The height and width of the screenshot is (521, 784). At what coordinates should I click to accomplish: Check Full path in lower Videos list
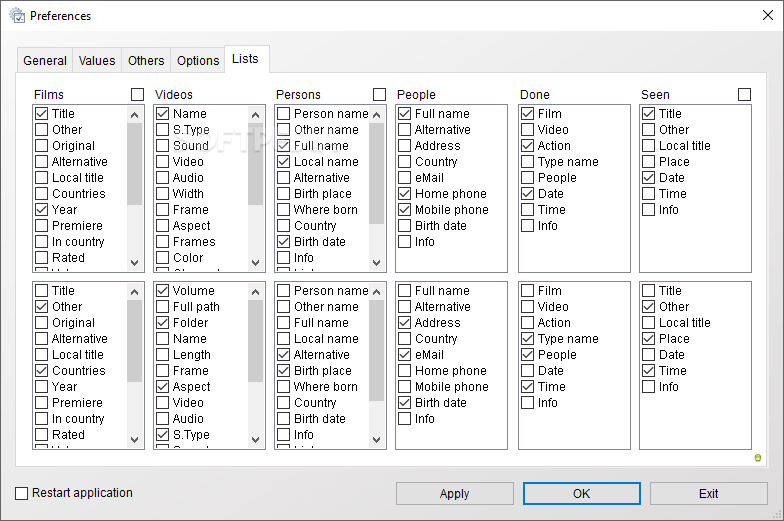(x=162, y=306)
